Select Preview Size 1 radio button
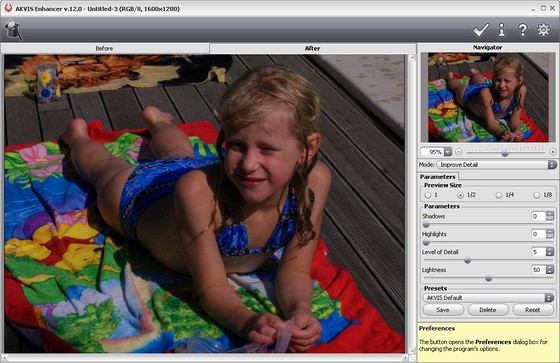Screen dimensions: 560x363 coord(428,195)
